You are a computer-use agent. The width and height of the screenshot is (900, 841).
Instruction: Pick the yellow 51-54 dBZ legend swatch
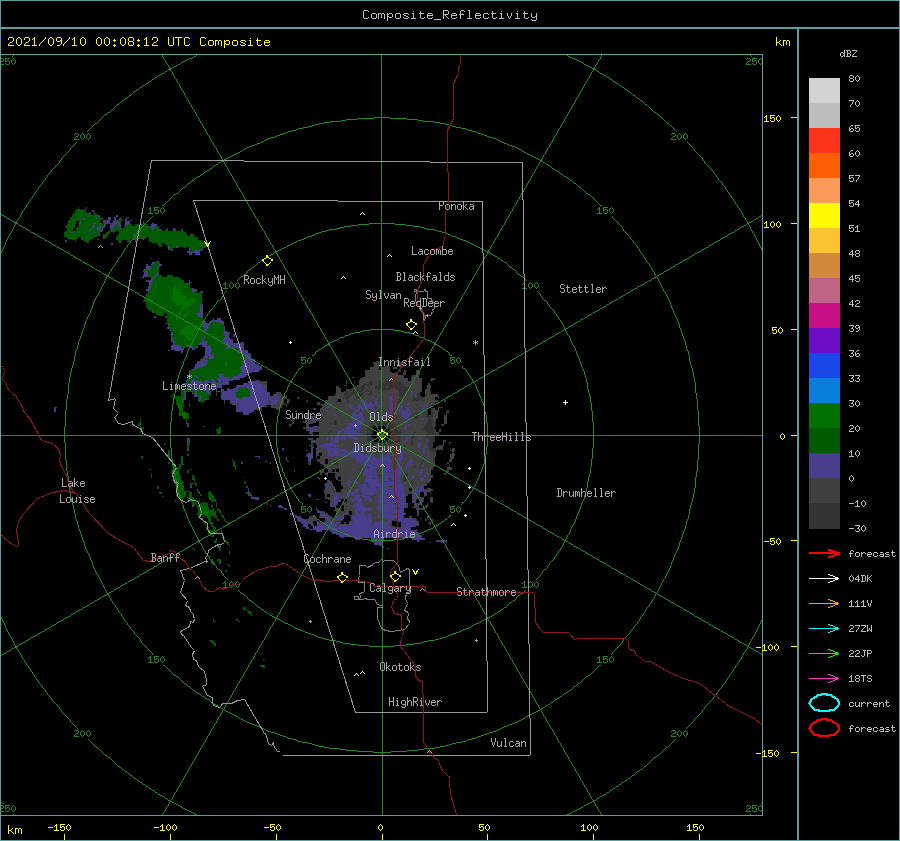pyautogui.click(x=824, y=215)
